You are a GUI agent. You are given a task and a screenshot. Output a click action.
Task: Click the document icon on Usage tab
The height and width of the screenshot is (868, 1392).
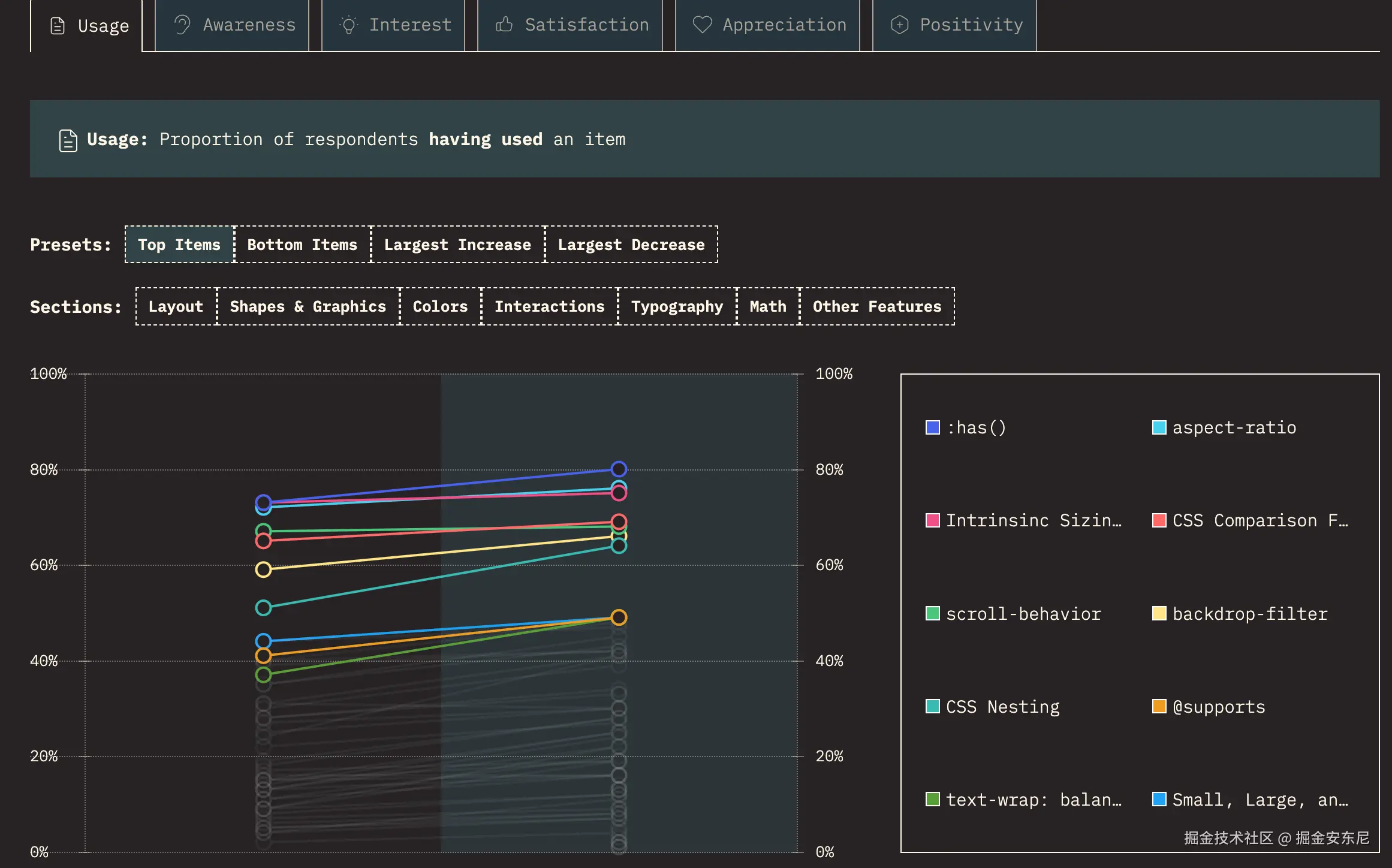point(58,26)
